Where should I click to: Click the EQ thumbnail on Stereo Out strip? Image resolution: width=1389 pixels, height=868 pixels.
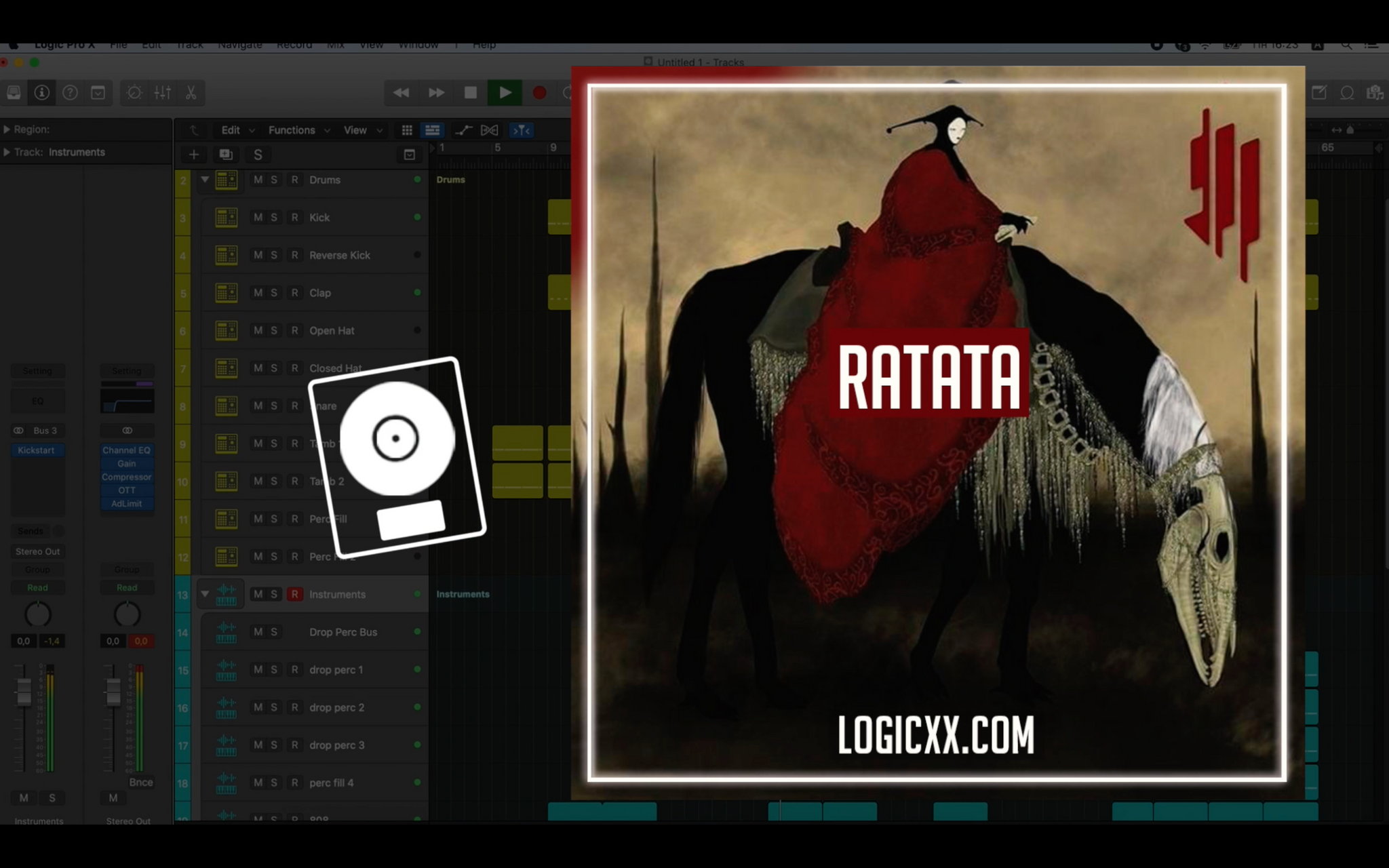[x=127, y=401]
